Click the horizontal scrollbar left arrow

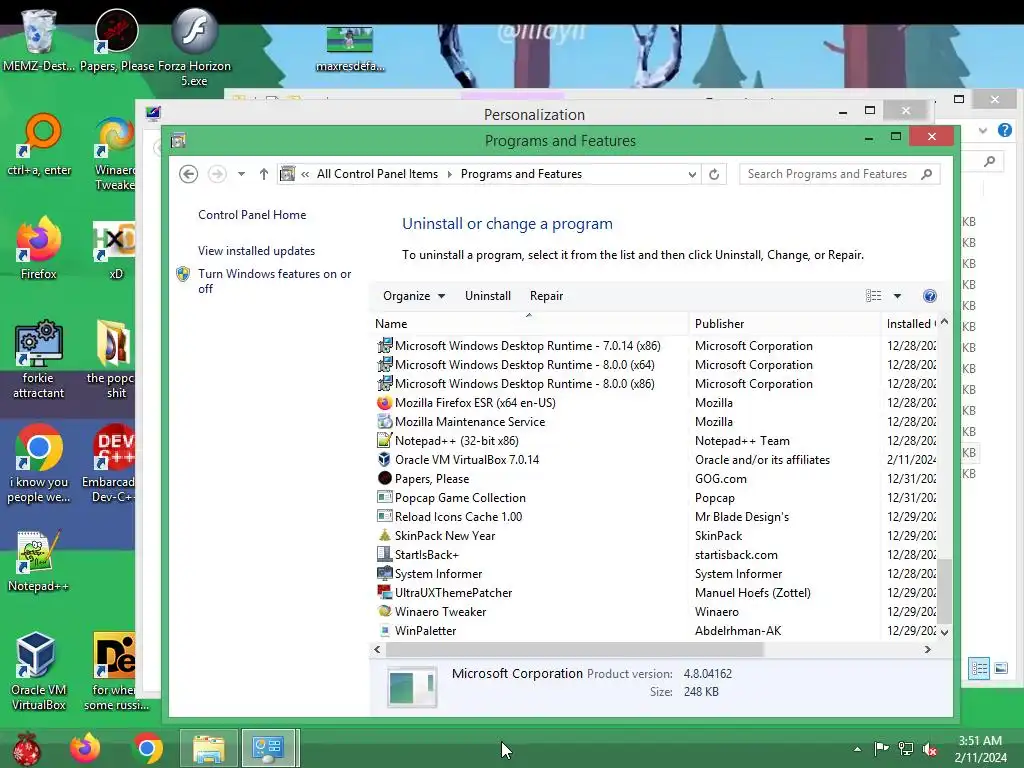377,650
